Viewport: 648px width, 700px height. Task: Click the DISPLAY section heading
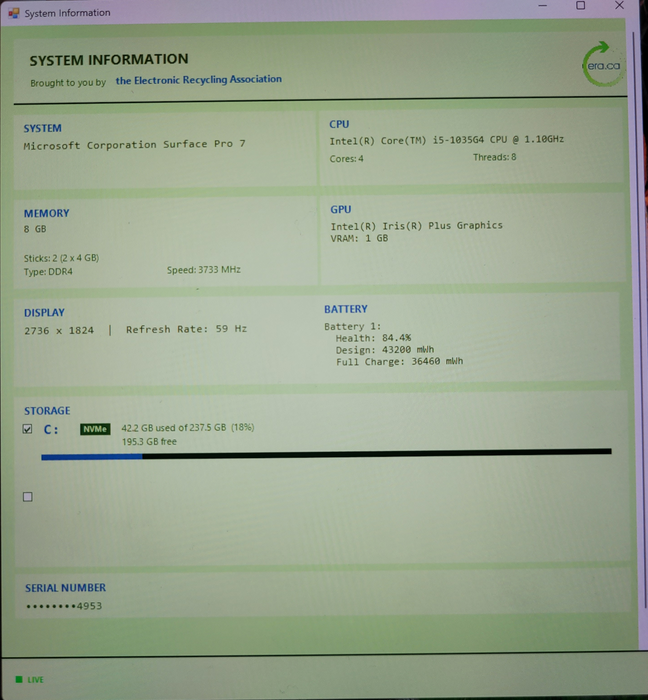(x=44, y=312)
